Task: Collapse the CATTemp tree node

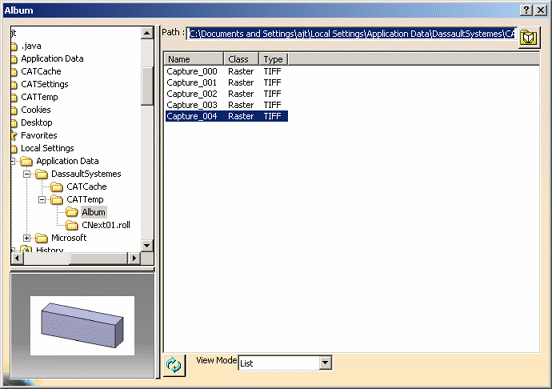Action: click(x=42, y=200)
